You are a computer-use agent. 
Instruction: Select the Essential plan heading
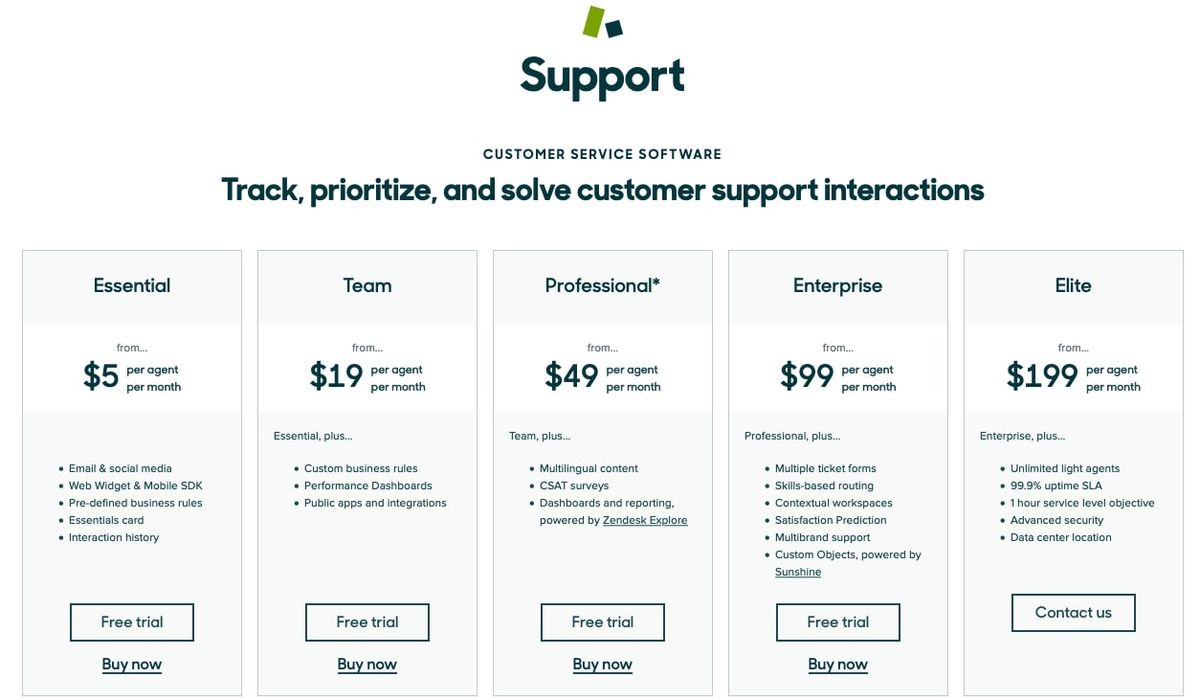pos(131,285)
